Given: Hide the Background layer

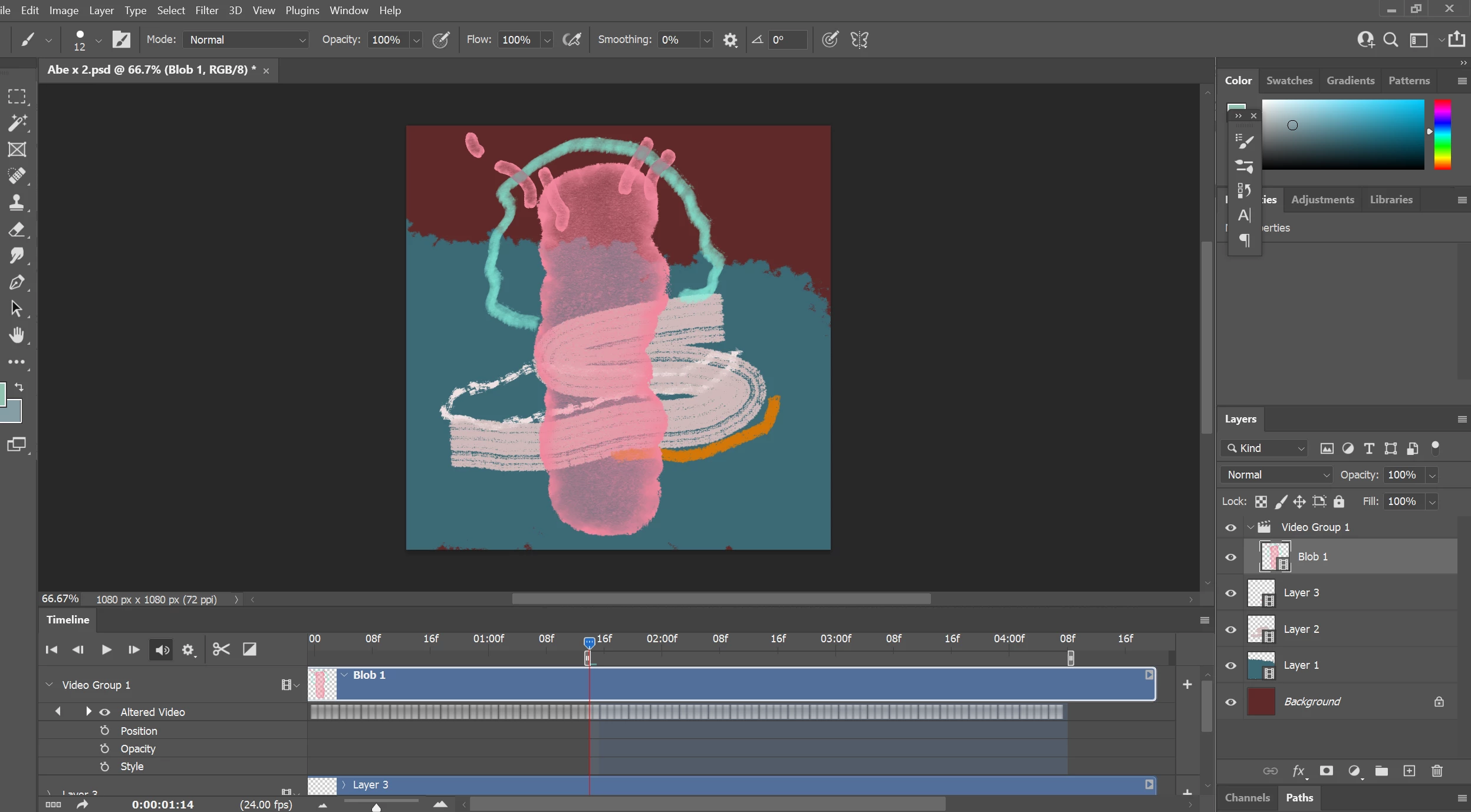Looking at the screenshot, I should (1230, 702).
